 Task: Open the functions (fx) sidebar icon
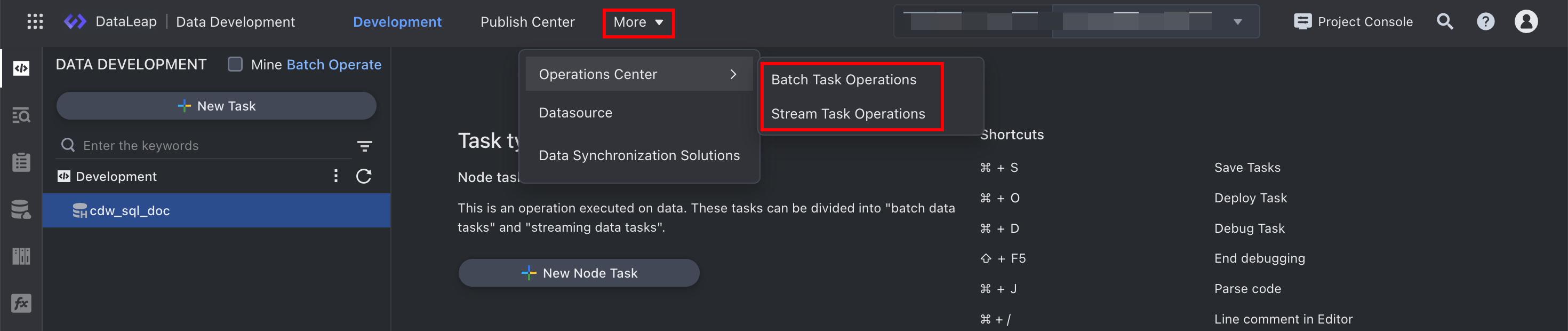[x=21, y=303]
